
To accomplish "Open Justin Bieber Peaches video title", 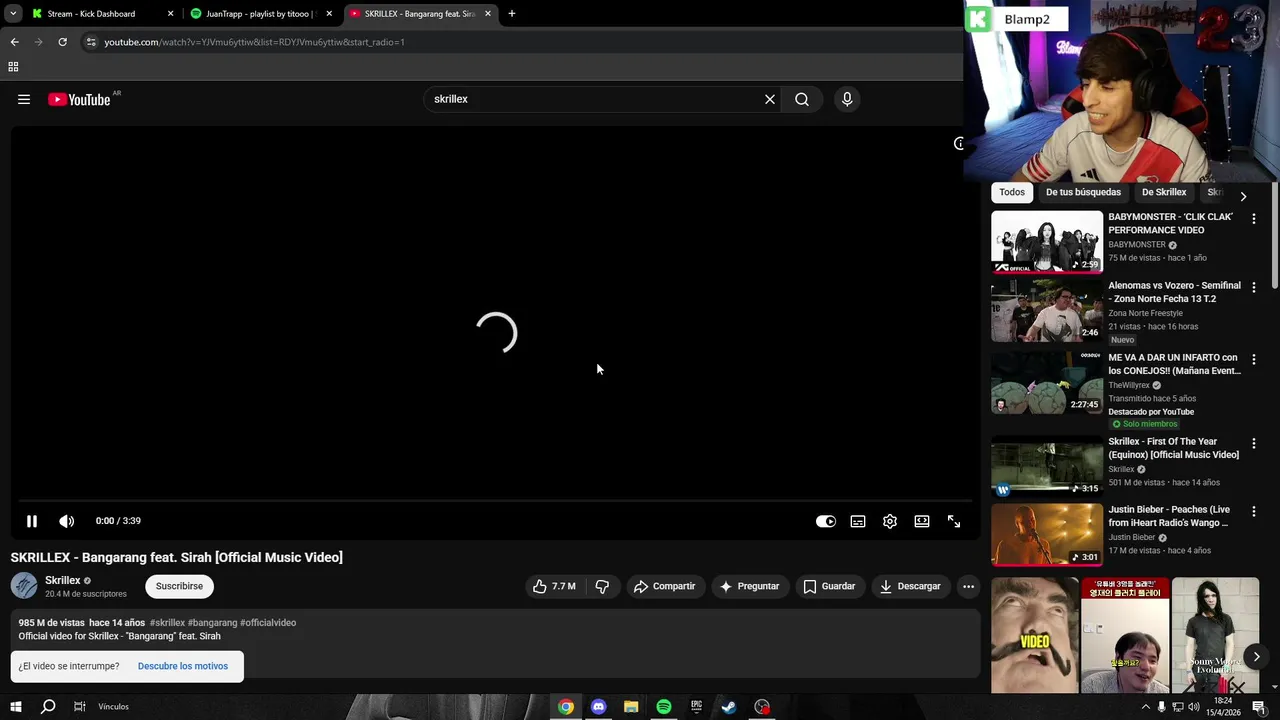I will [1169, 516].
